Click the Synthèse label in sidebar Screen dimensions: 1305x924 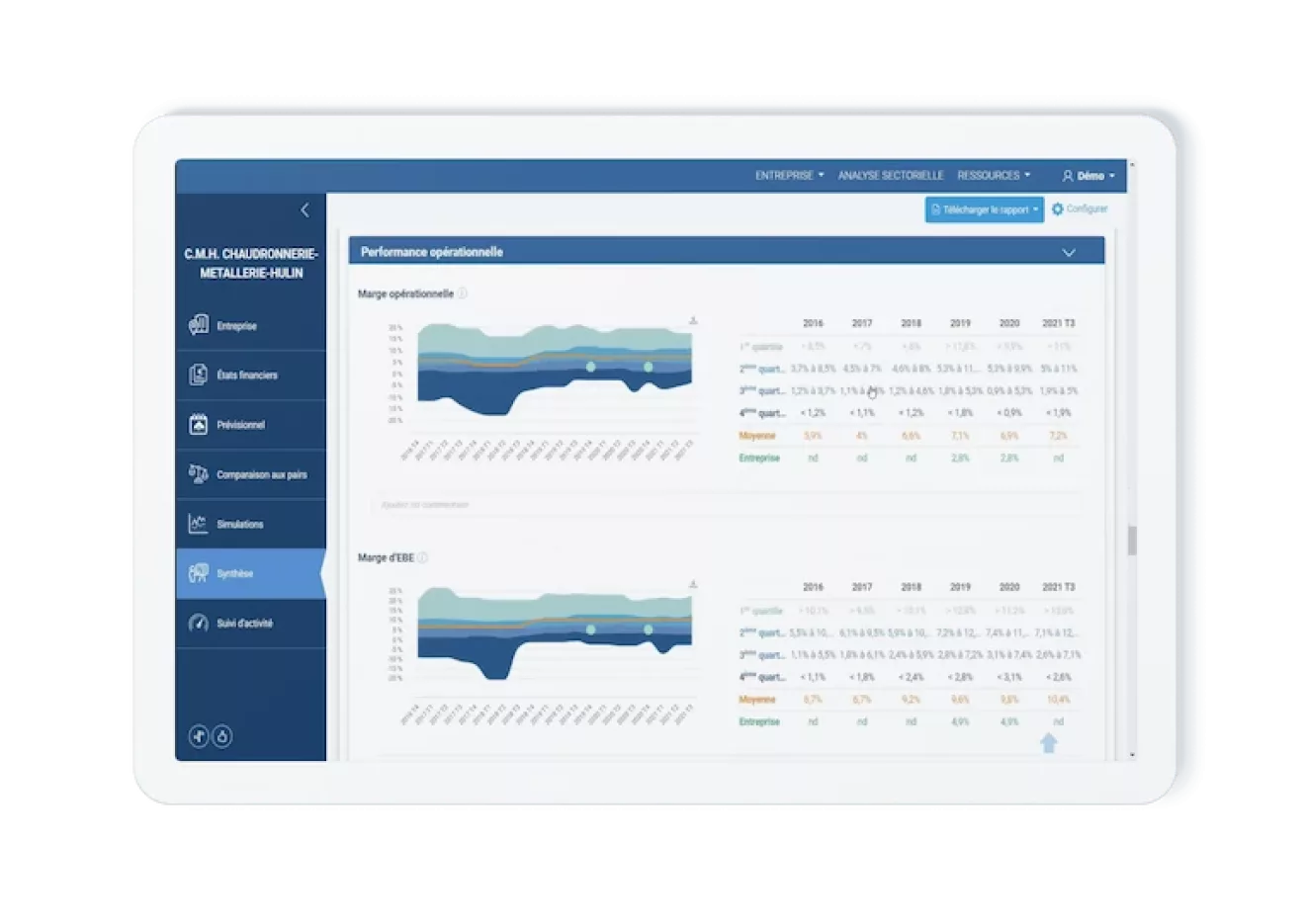point(235,573)
